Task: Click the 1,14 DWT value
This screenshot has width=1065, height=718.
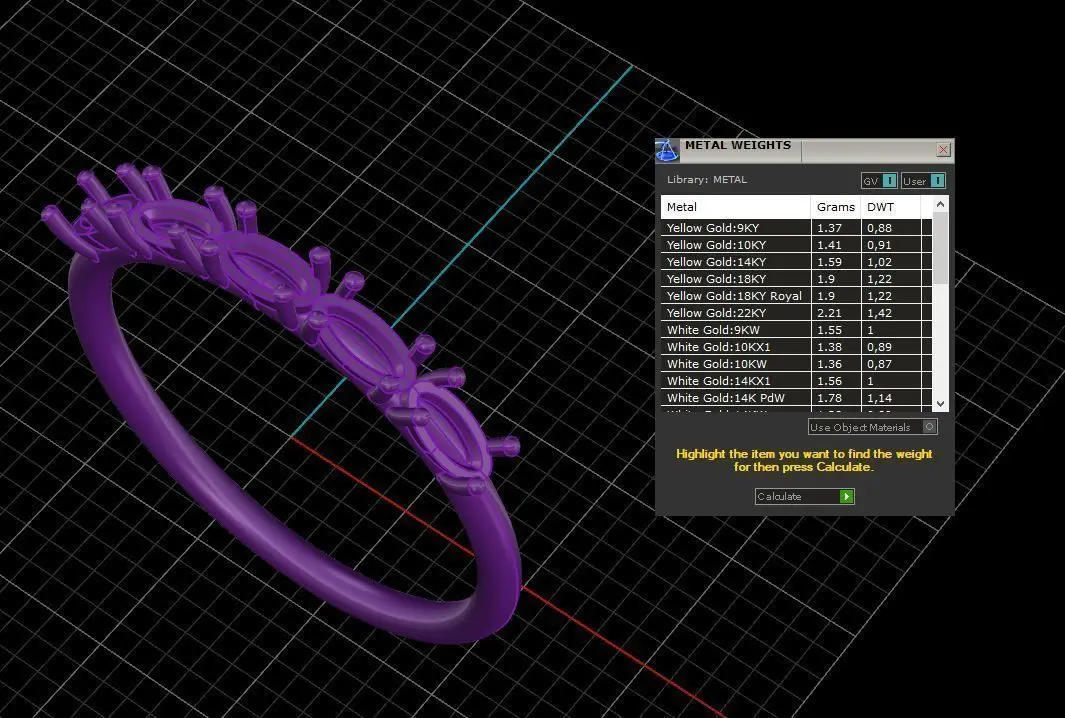Action: pyautogui.click(x=880, y=397)
